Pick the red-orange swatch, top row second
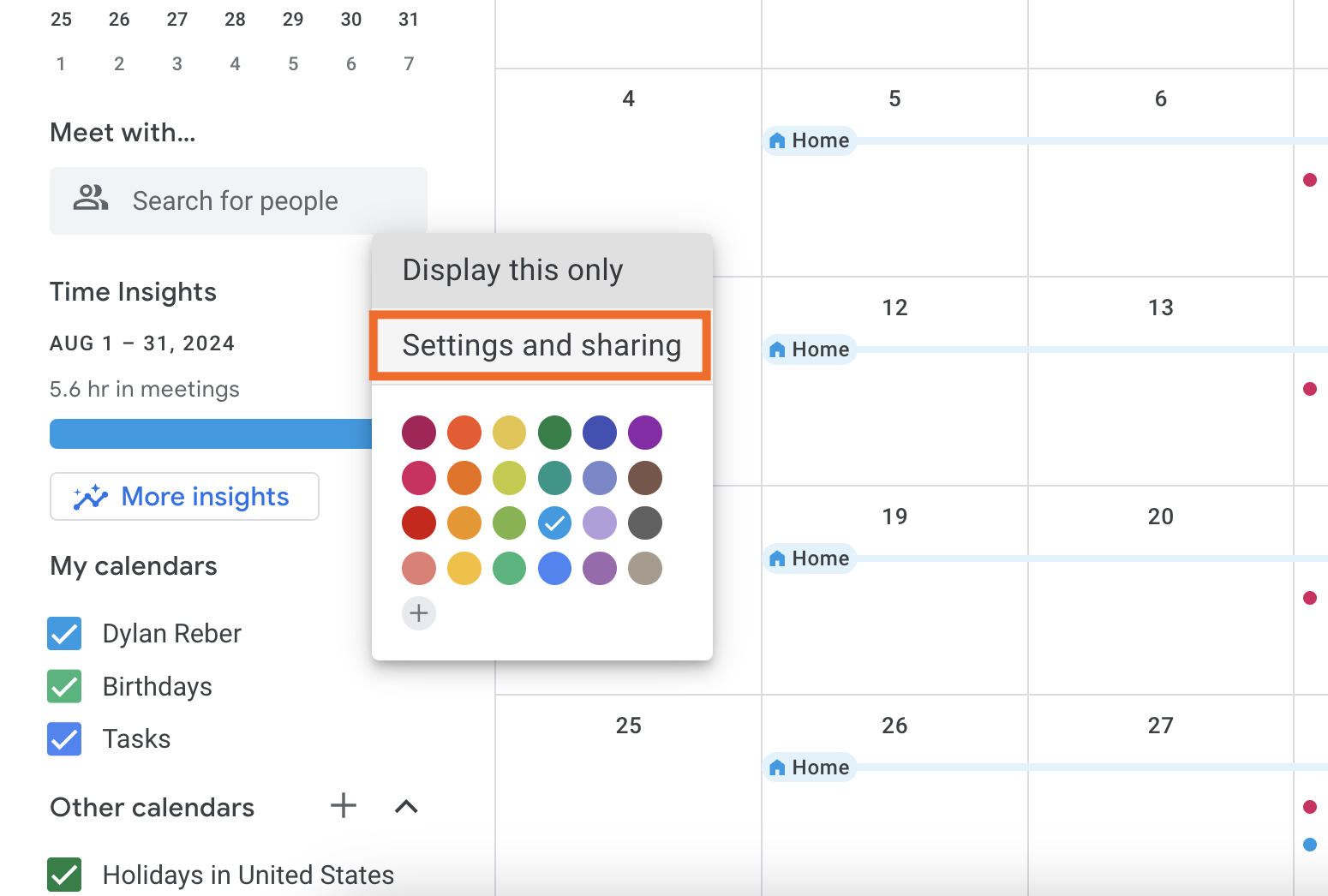Viewport: 1328px width, 896px height. click(x=464, y=433)
